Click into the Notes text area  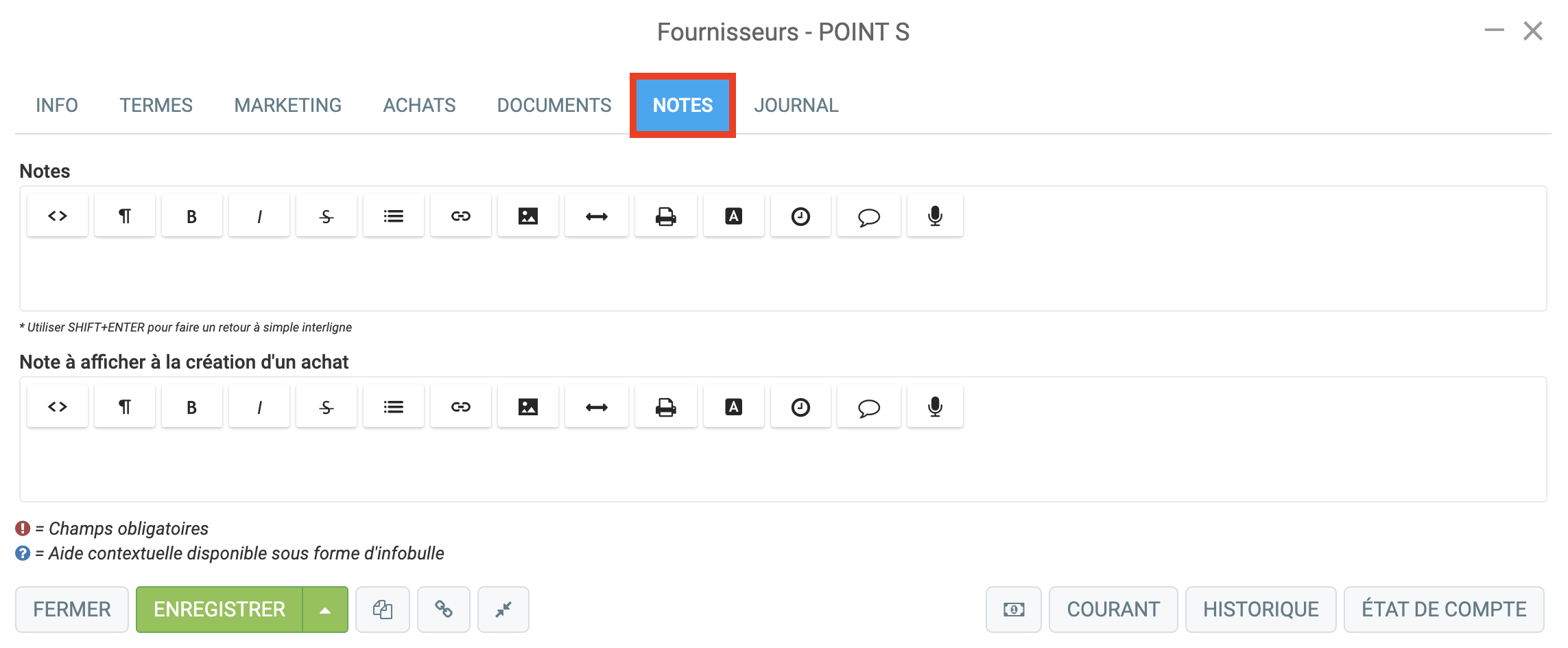coord(783,275)
